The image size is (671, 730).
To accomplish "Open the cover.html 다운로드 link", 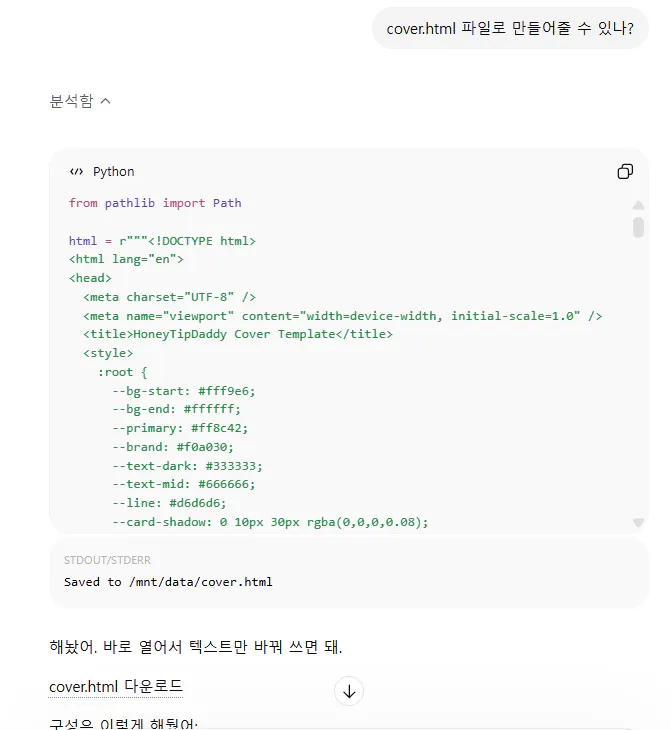I will click(116, 687).
